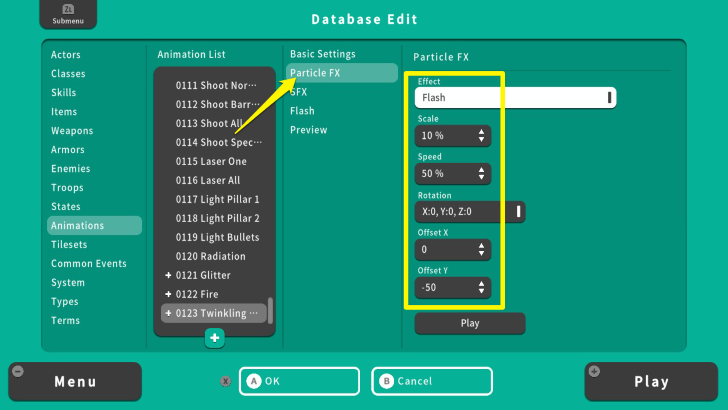Select animation 0113 Shoot All
Screen dimensions: 728x410
[x=214, y=124]
